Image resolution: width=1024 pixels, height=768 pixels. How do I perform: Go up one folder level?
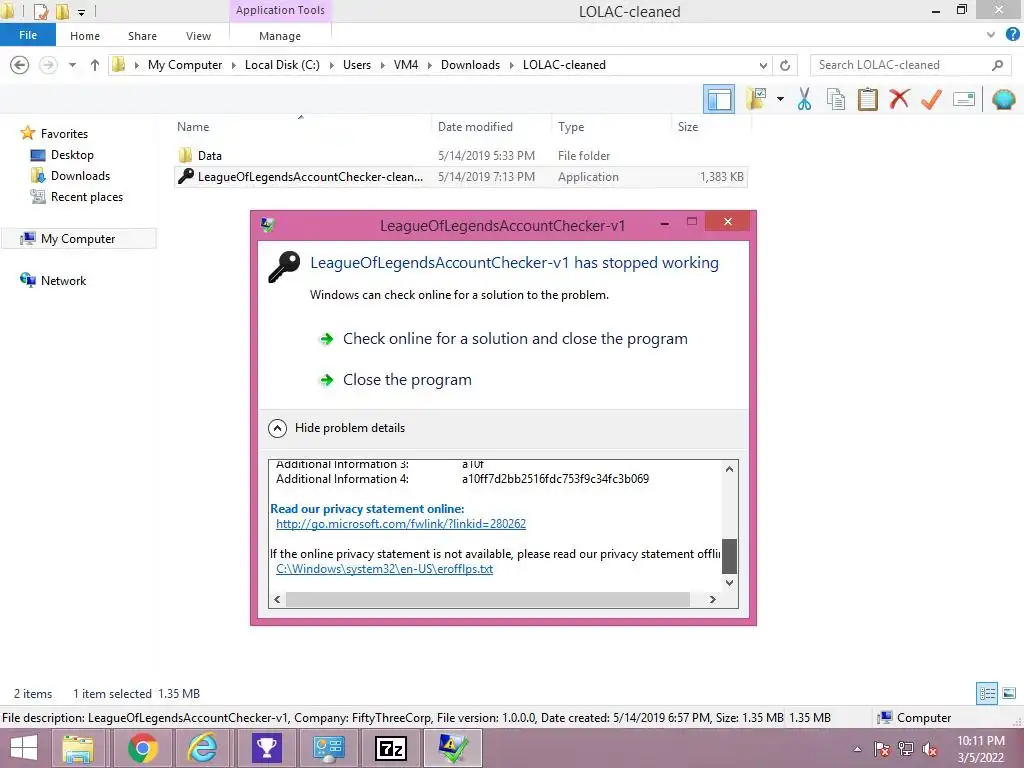(x=95, y=65)
